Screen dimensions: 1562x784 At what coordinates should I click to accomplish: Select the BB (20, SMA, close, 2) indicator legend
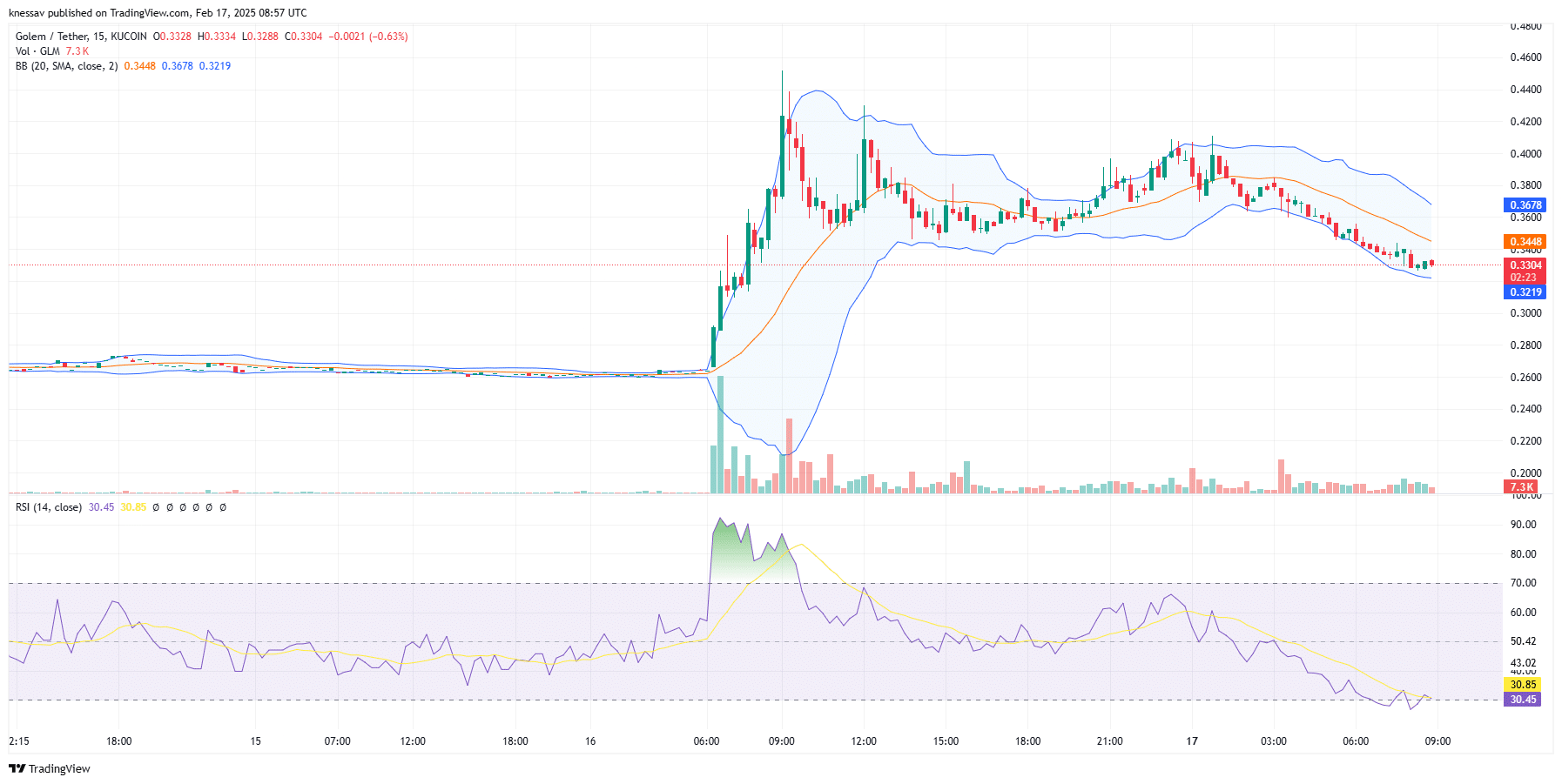[x=67, y=66]
